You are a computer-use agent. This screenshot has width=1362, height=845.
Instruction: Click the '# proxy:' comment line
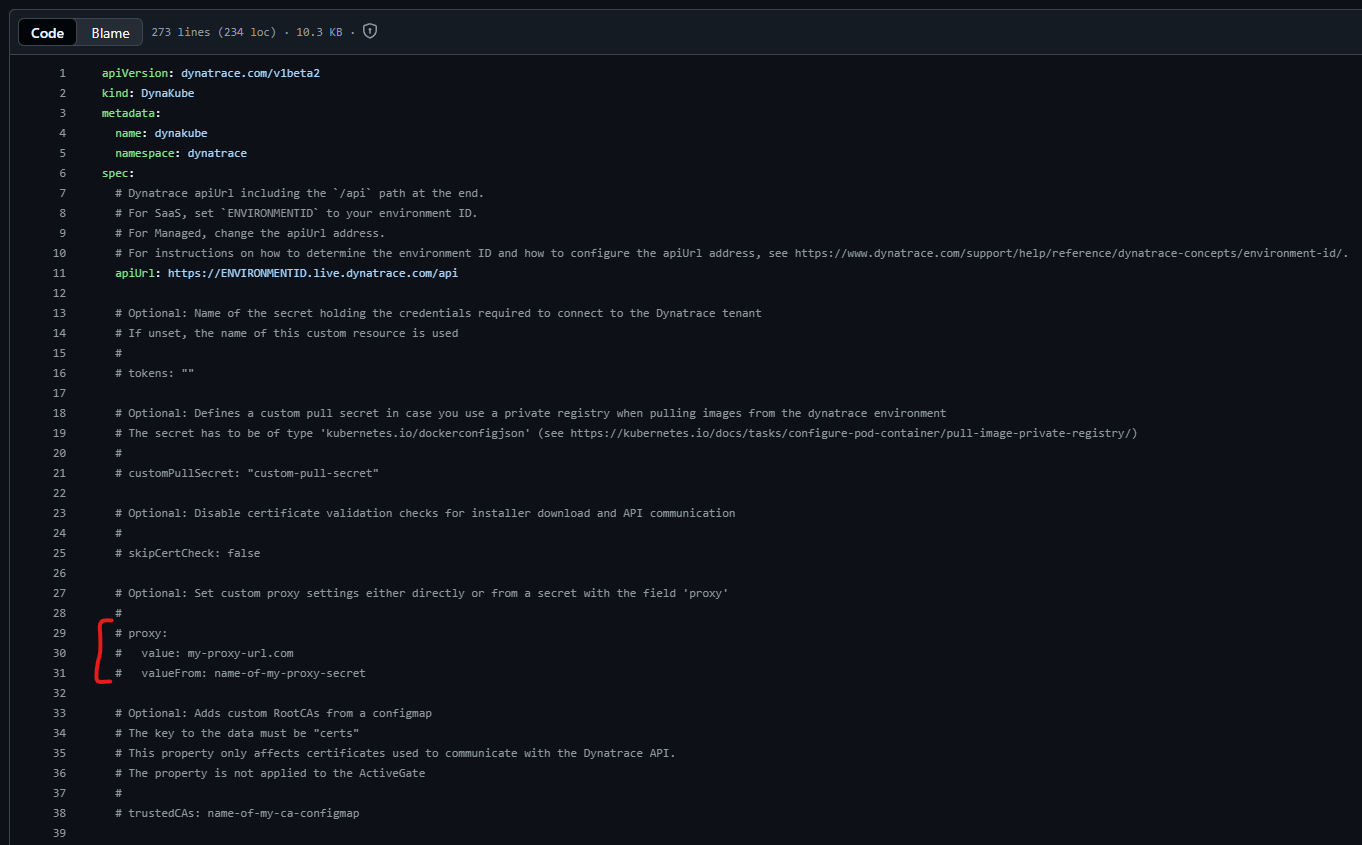[x=141, y=633]
